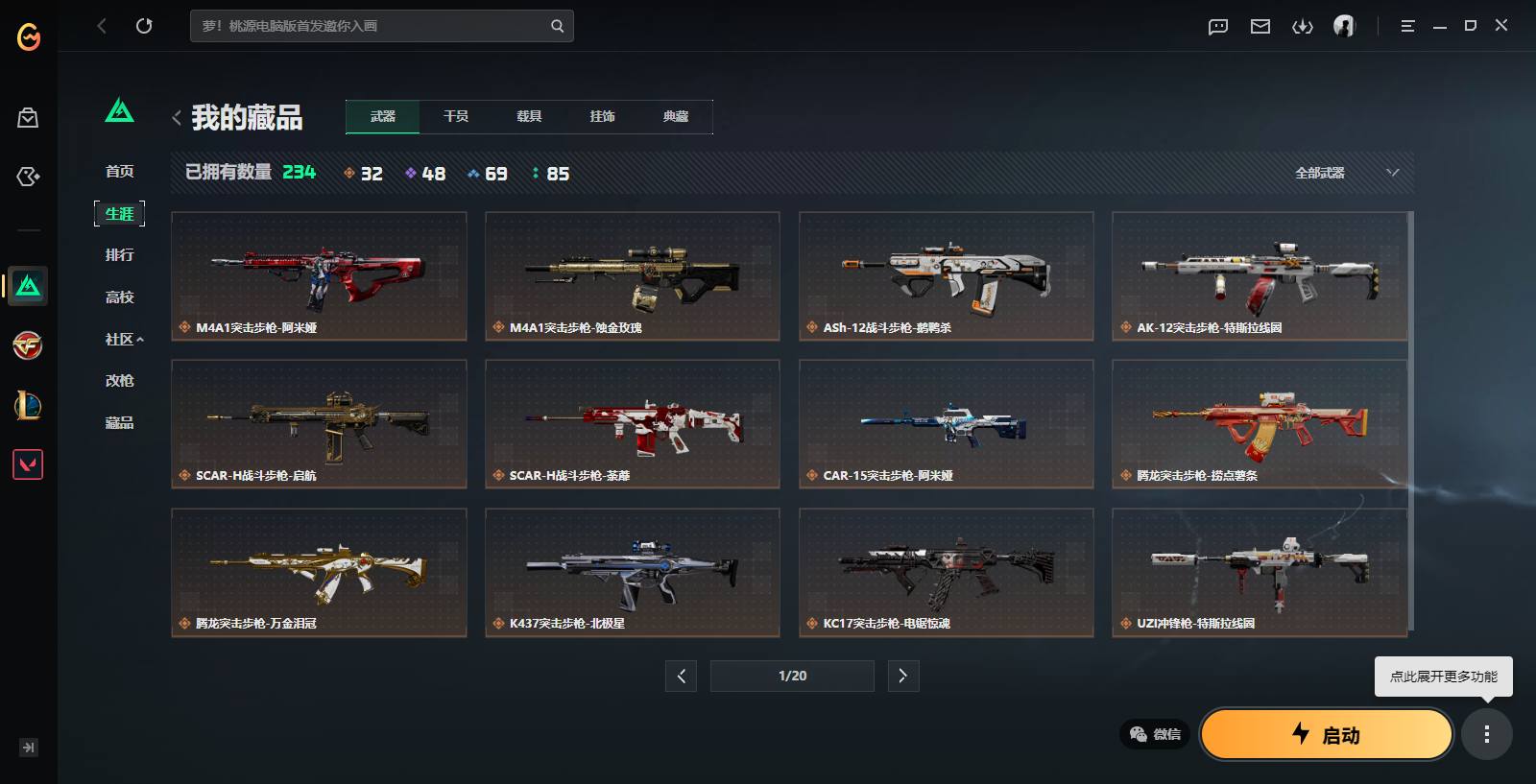Open the download manager icon
This screenshot has width=1536, height=784.
tap(1303, 26)
